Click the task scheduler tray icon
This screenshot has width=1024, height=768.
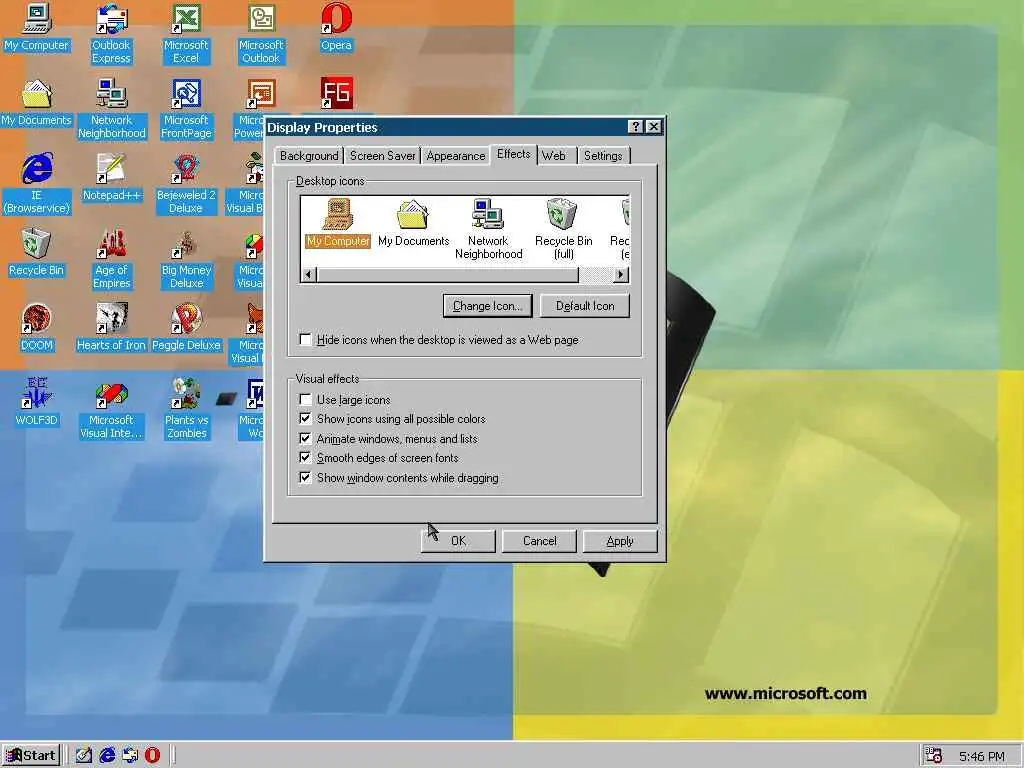(x=934, y=756)
